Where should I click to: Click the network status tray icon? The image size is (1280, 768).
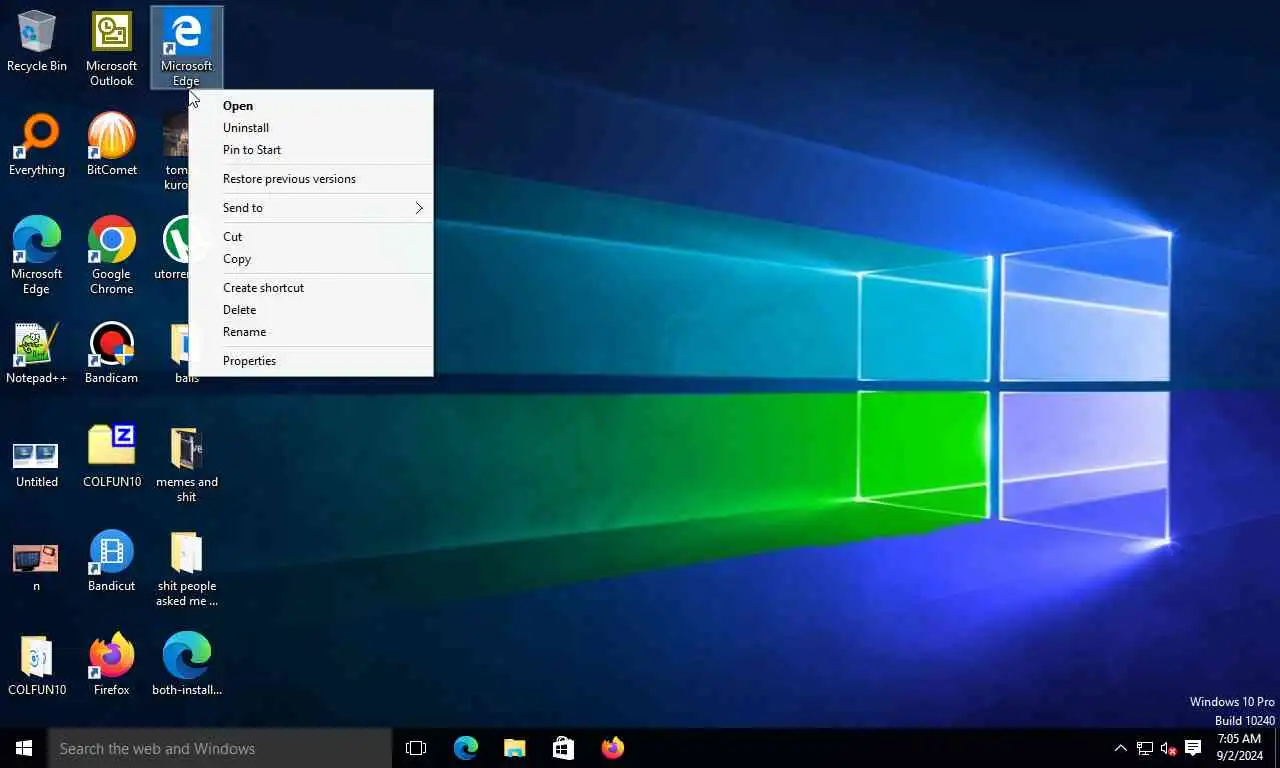[x=1145, y=748]
